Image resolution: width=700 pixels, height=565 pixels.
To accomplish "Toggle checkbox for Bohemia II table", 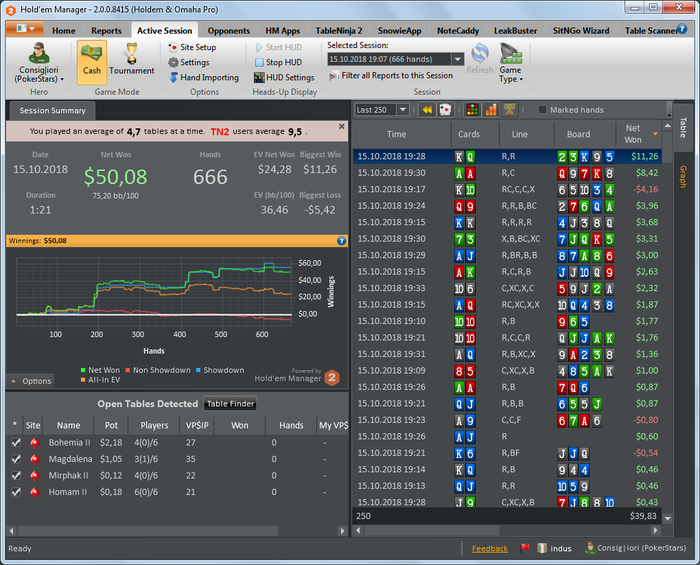I will [x=16, y=443].
